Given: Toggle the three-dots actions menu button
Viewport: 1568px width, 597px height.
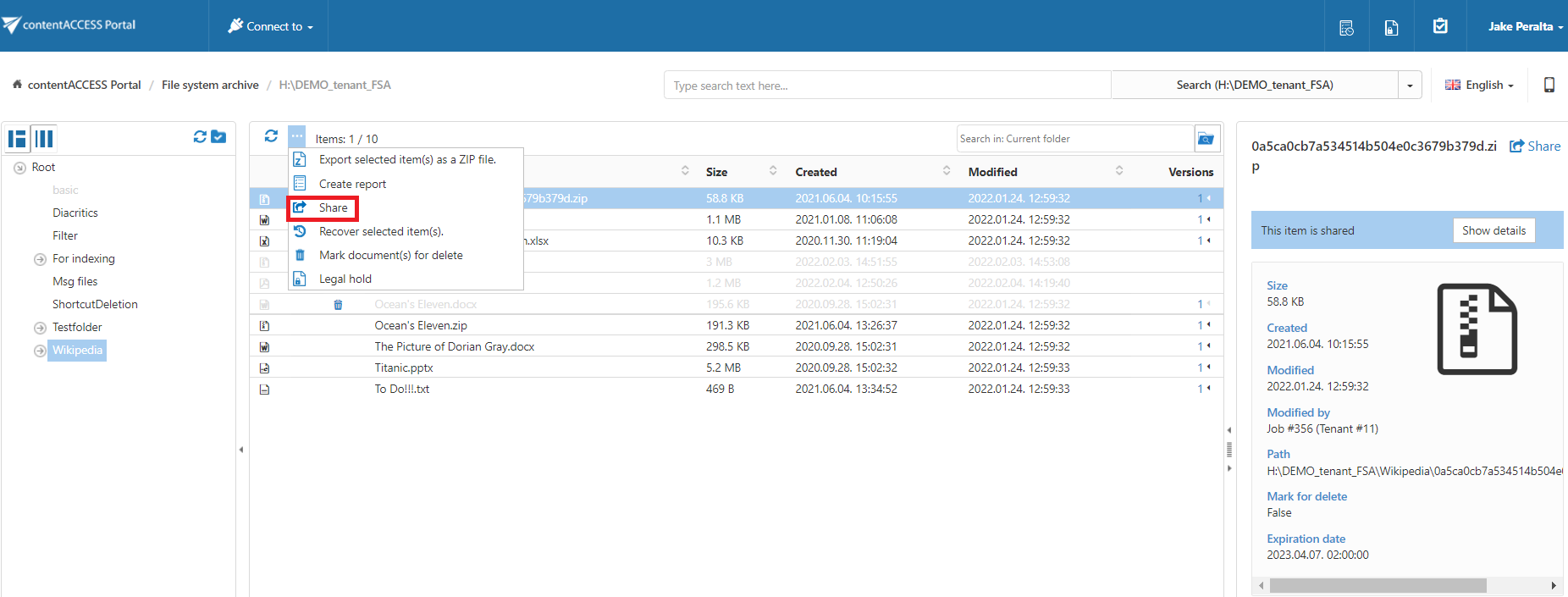Looking at the screenshot, I should pyautogui.click(x=296, y=136).
